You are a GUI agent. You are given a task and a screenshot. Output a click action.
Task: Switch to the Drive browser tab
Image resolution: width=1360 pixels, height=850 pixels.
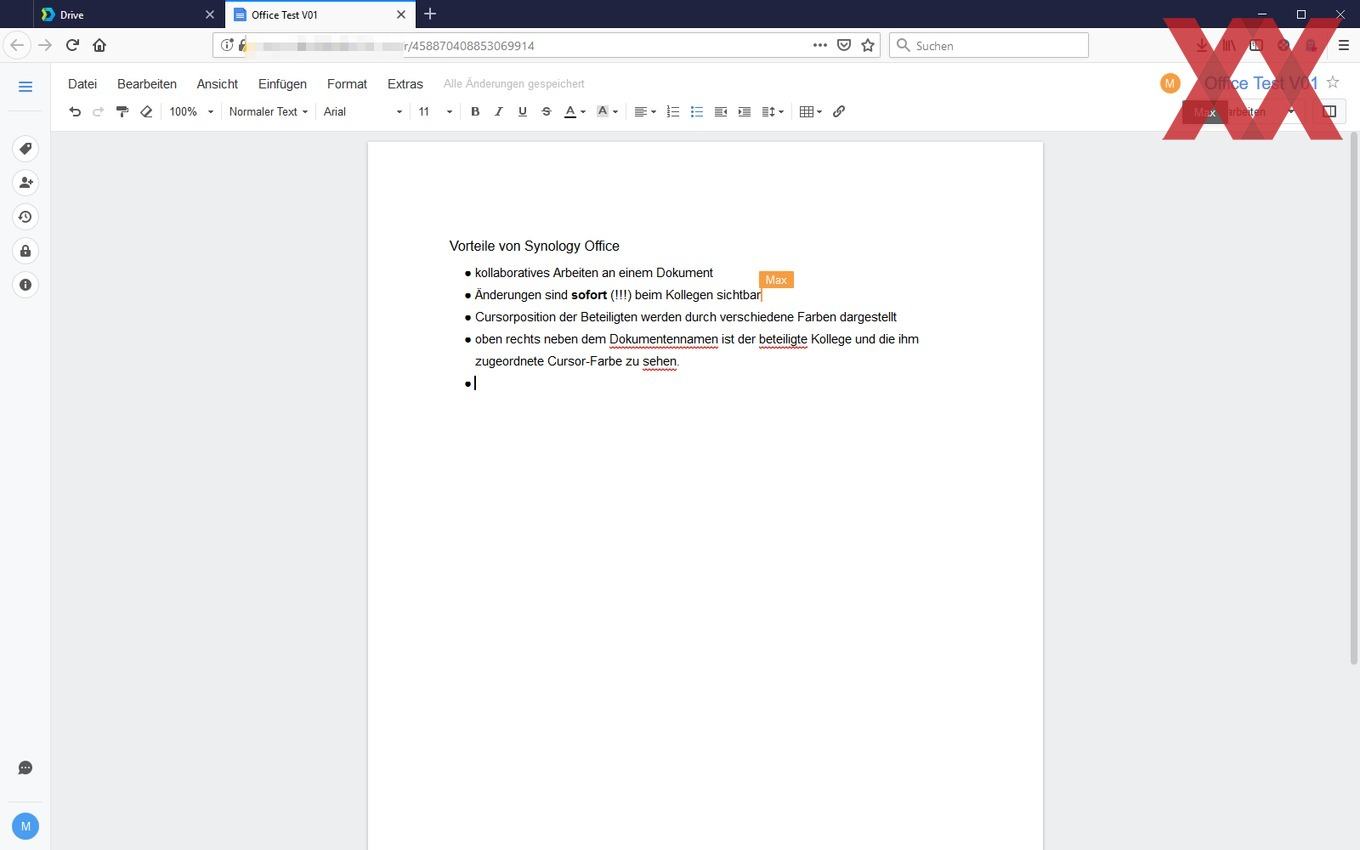[x=127, y=15]
